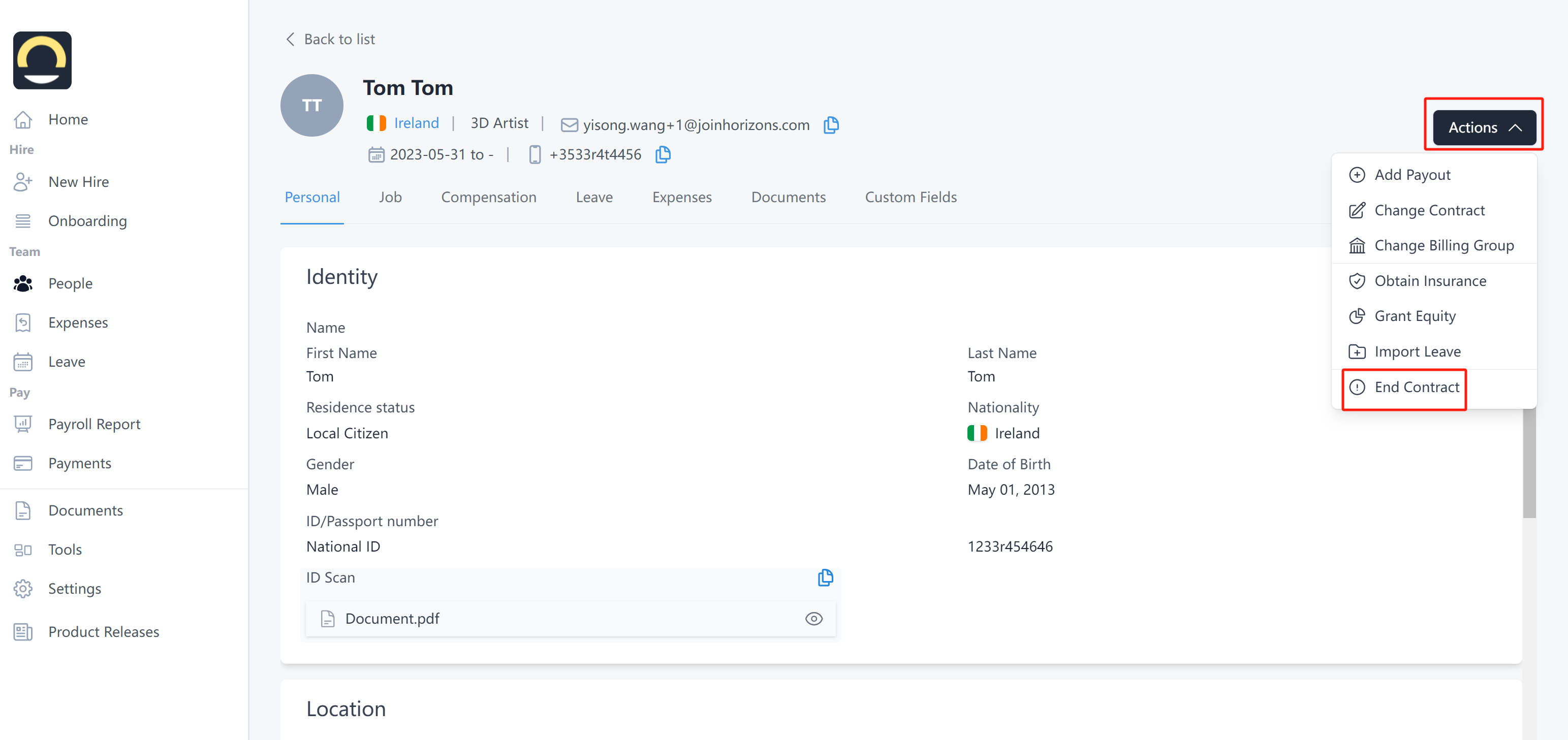Viewport: 1568px width, 740px height.
Task: Select Add Payout from Actions menu
Action: click(1412, 175)
